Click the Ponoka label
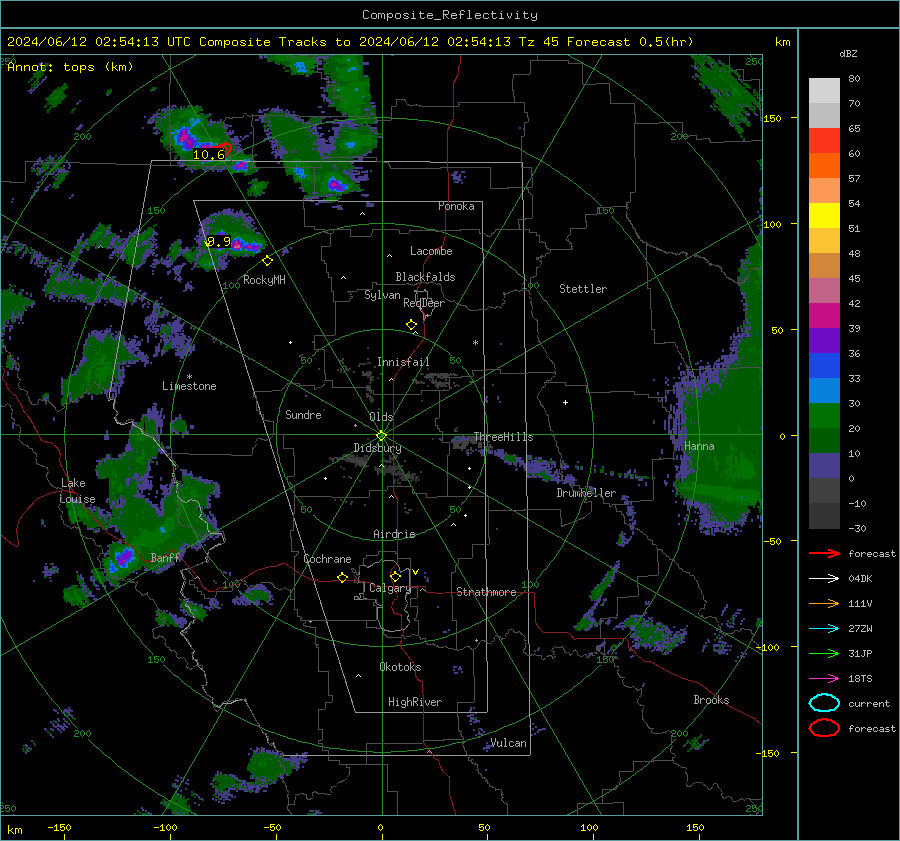This screenshot has height=841, width=900. [x=456, y=206]
